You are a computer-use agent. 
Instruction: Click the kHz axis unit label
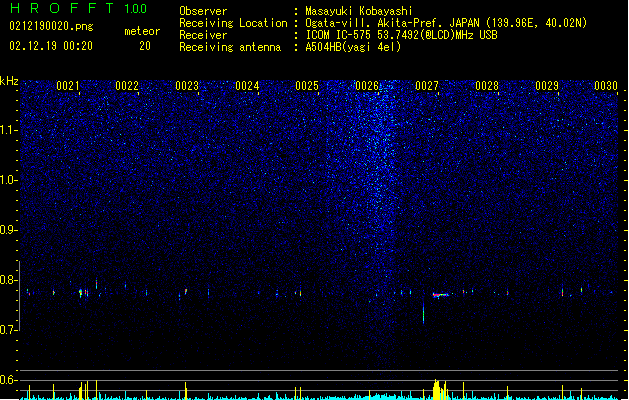9,81
